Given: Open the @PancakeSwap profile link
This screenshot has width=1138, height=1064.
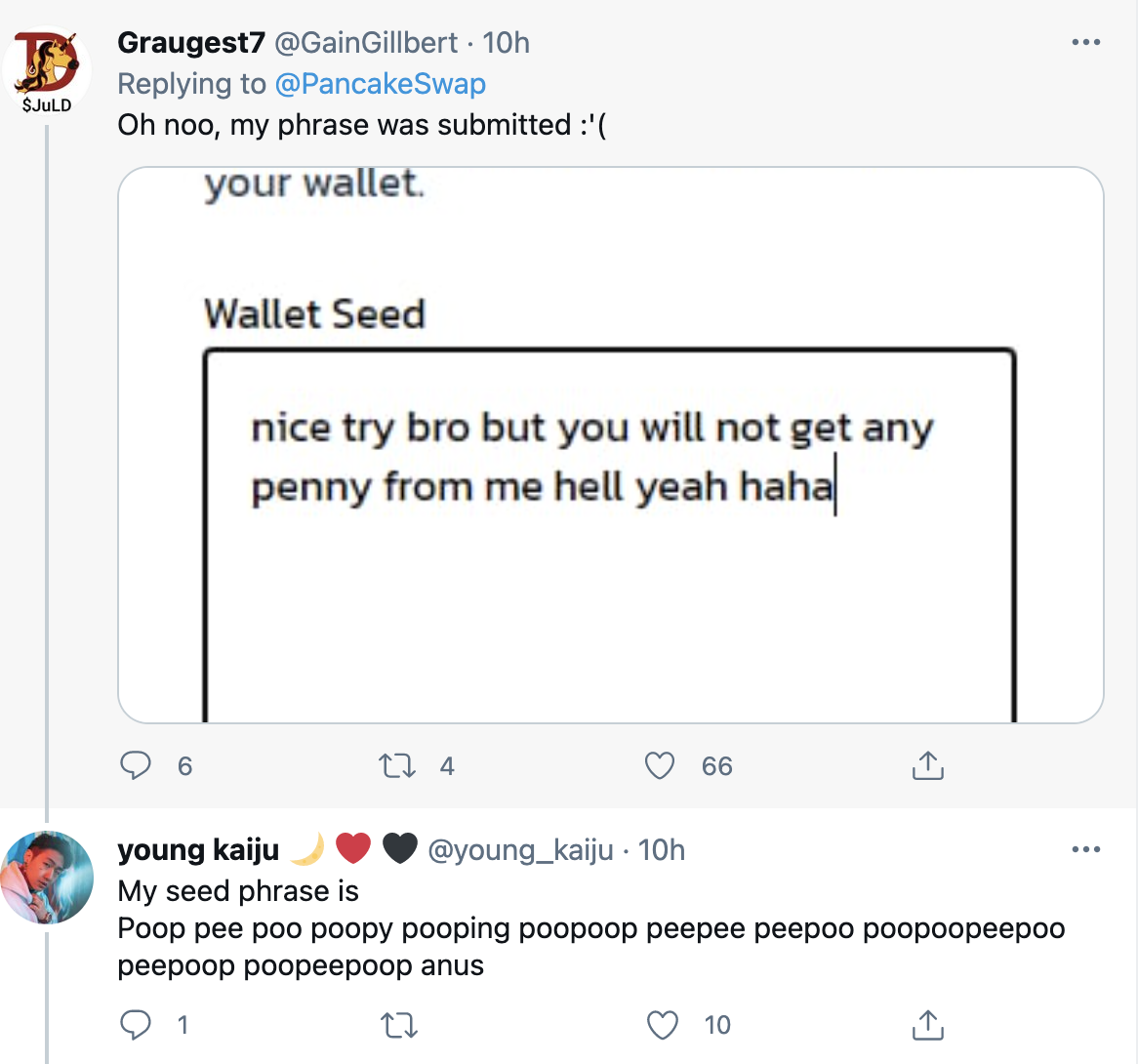Looking at the screenshot, I should pyautogui.click(x=381, y=84).
